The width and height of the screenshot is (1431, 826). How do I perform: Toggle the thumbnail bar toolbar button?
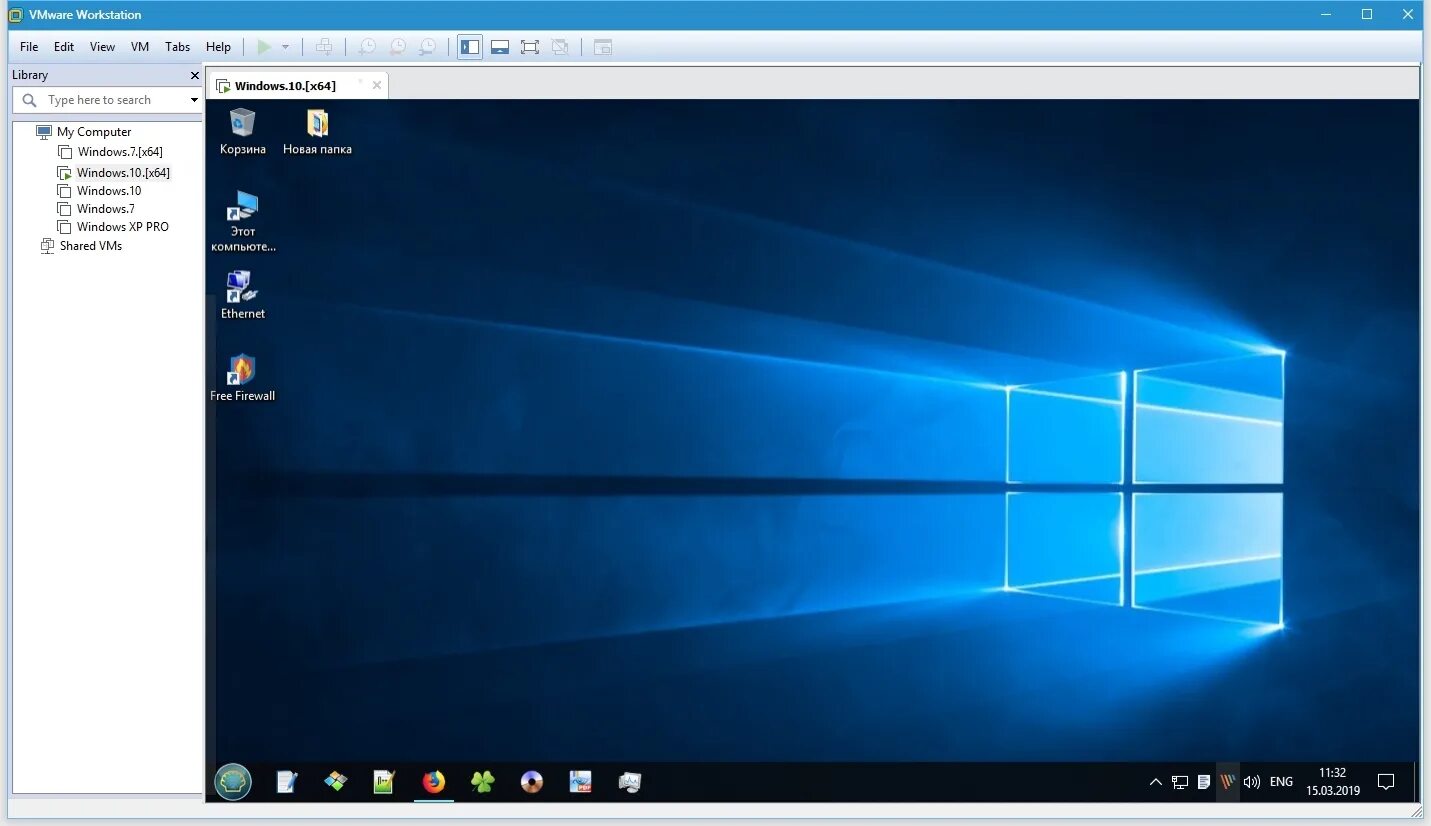click(500, 47)
